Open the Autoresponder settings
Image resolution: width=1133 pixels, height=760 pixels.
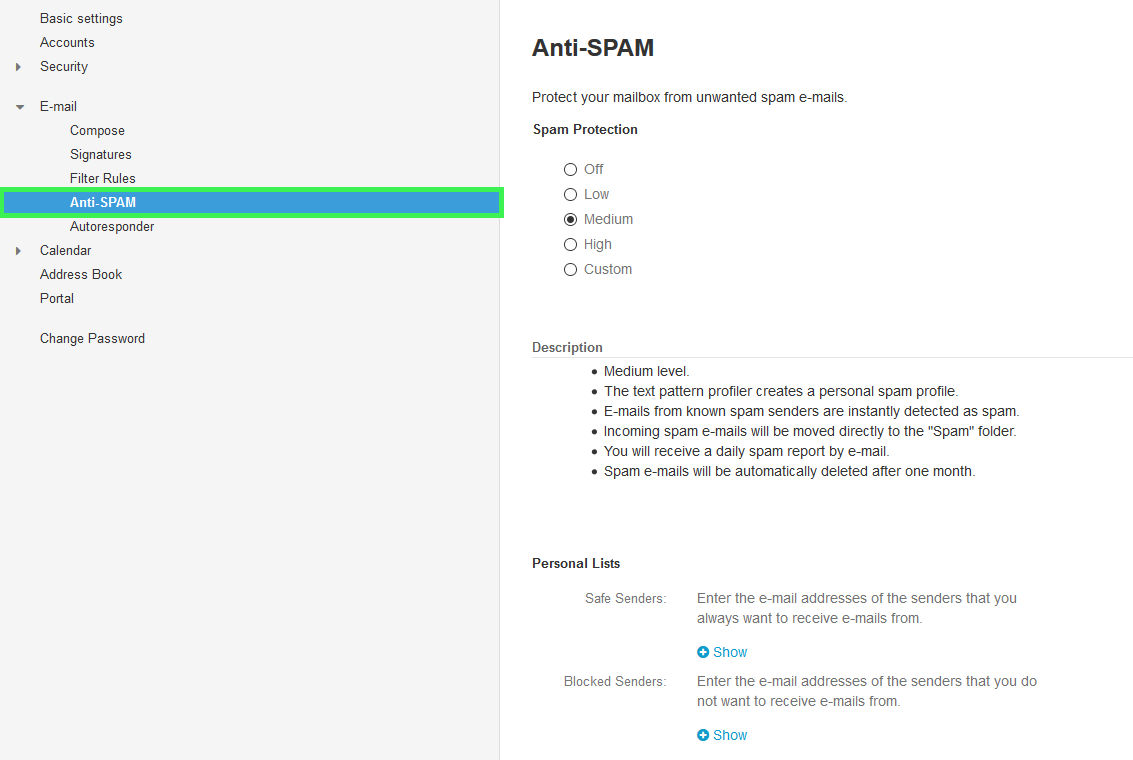pos(112,227)
